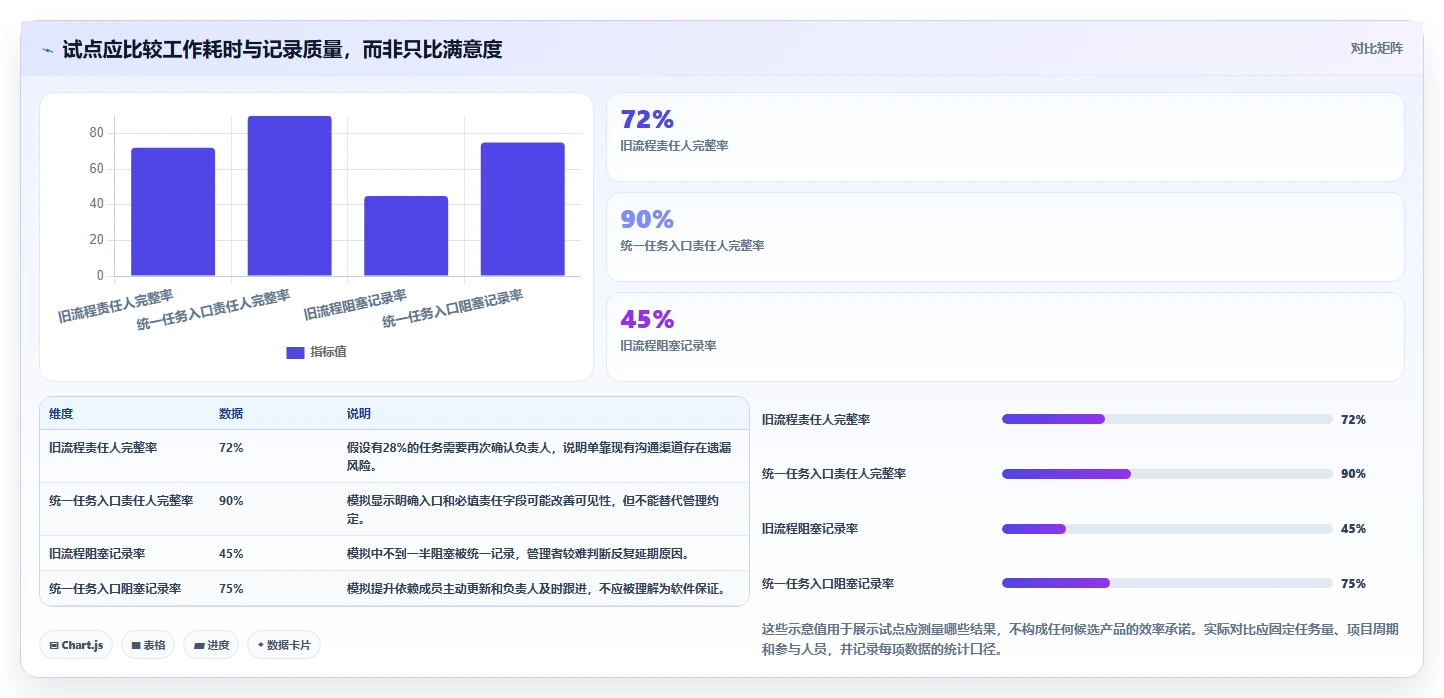The image size is (1444, 698).
Task: Click the 45% progress bar for 旧流程阻塞记录率
Action: pos(1167,528)
